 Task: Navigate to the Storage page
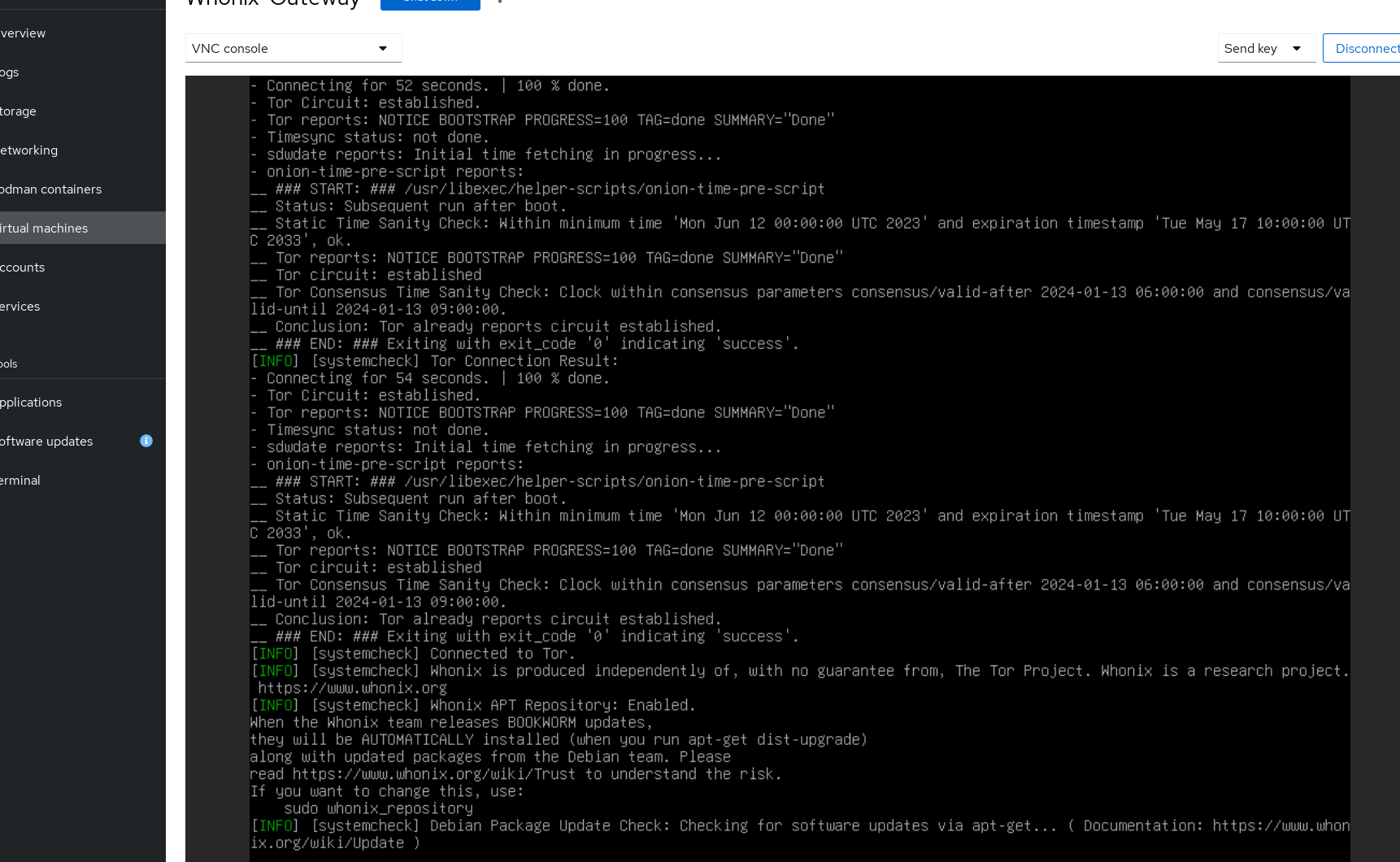click(x=20, y=111)
